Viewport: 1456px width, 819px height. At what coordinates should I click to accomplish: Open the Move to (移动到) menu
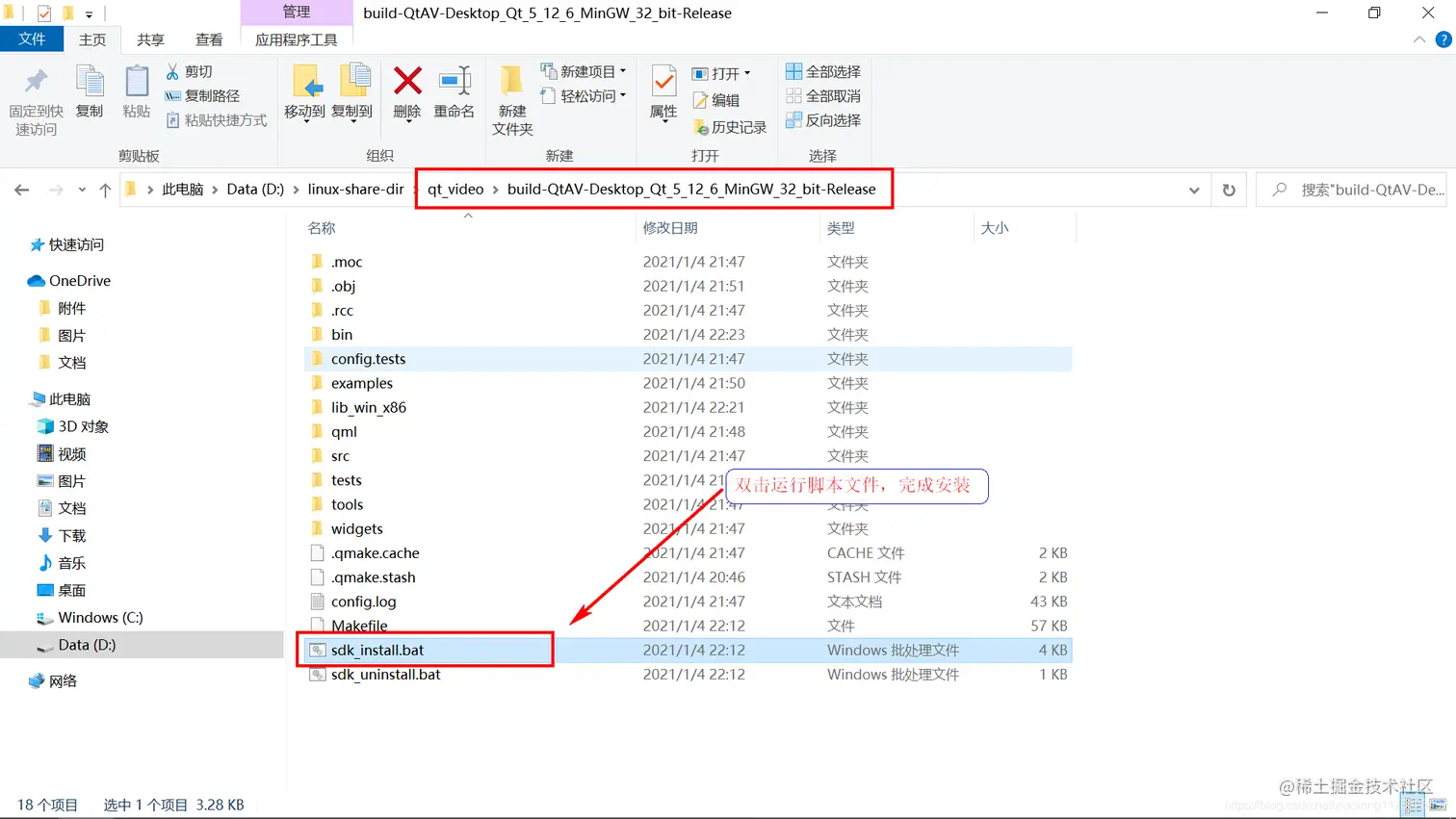pos(304,93)
